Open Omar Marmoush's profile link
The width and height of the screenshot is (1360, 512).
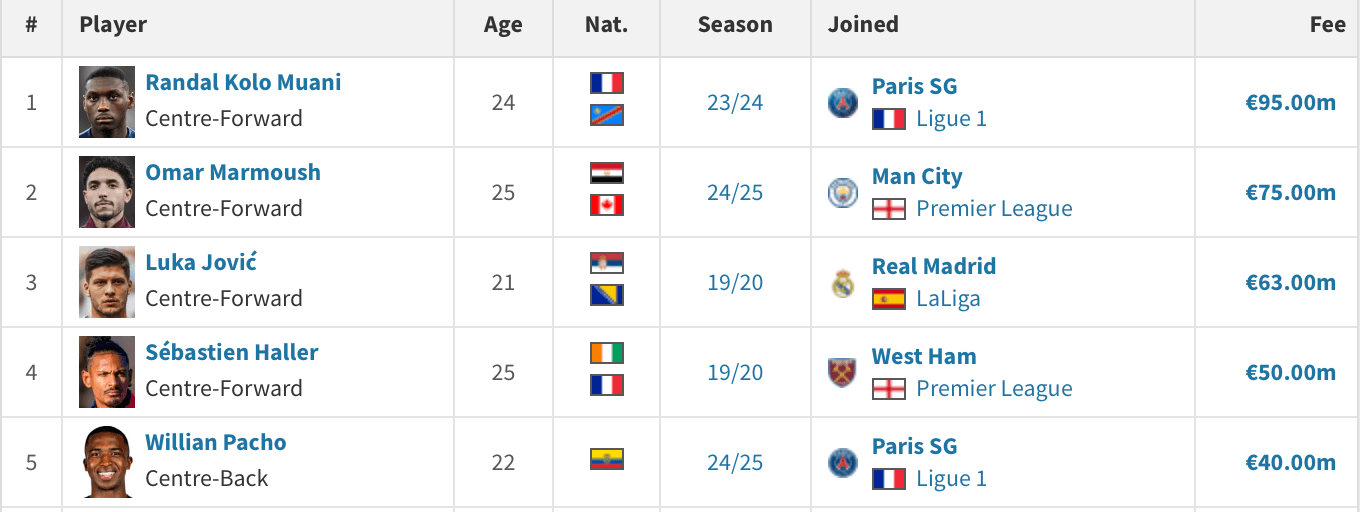tap(233, 172)
